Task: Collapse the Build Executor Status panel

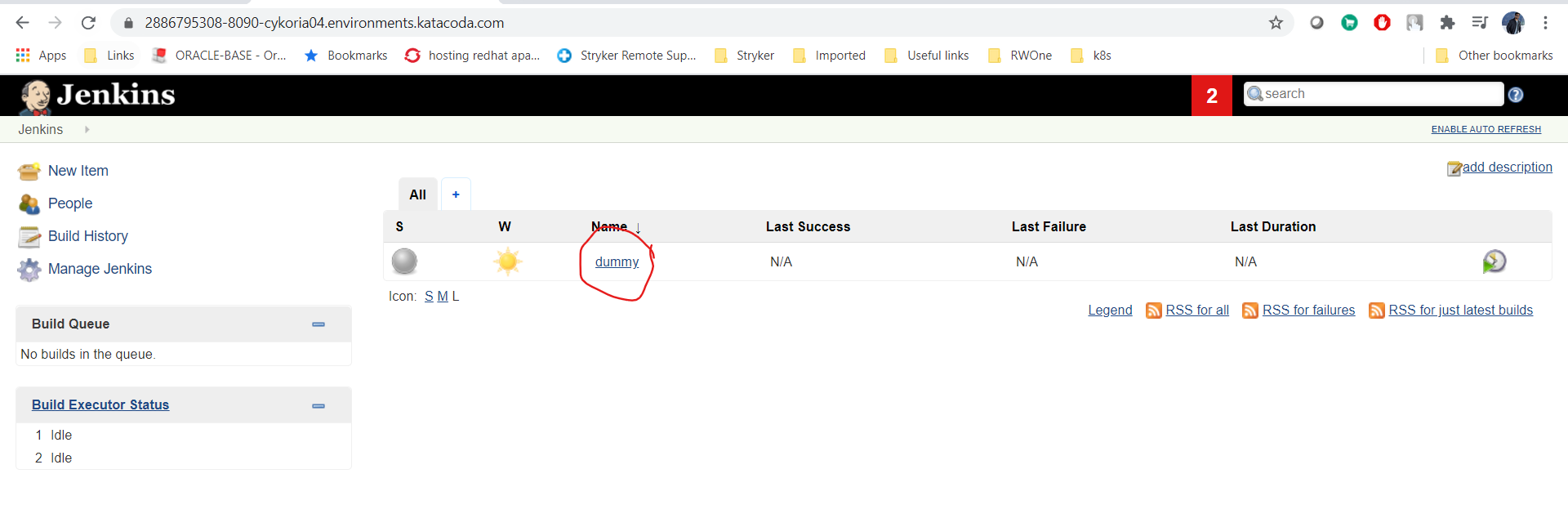Action: [x=318, y=406]
